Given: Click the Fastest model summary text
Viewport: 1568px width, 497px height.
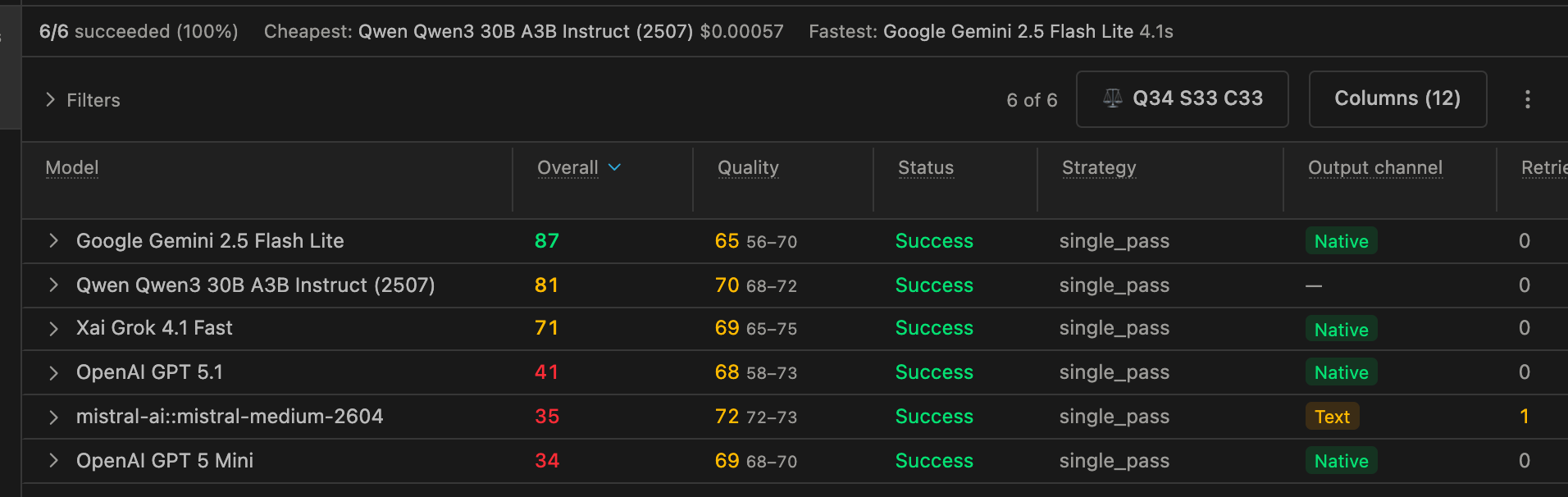Looking at the screenshot, I should (x=991, y=31).
